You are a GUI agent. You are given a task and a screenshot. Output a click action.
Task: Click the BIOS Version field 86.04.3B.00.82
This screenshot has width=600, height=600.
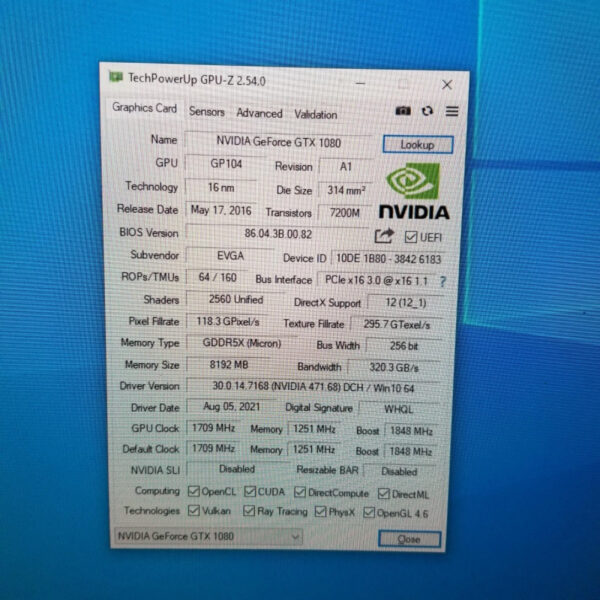(x=278, y=233)
